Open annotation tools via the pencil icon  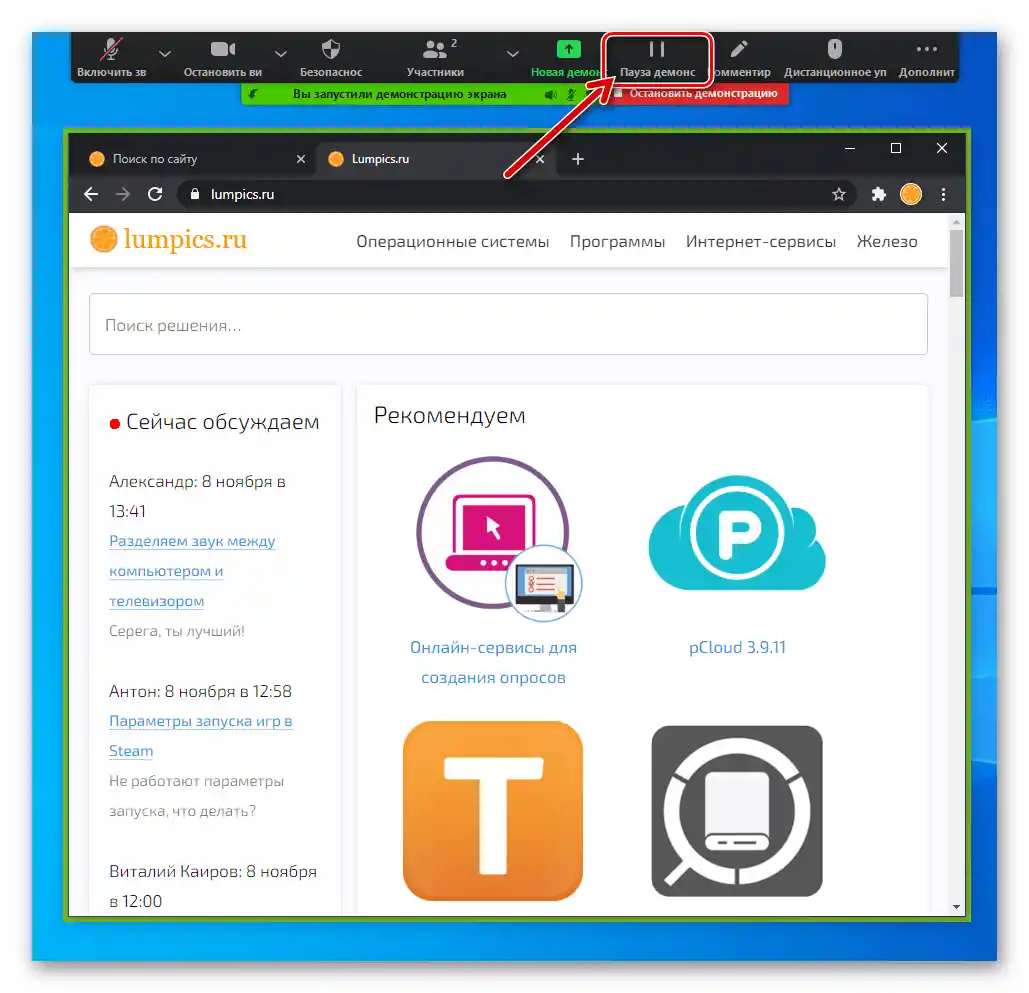(740, 50)
